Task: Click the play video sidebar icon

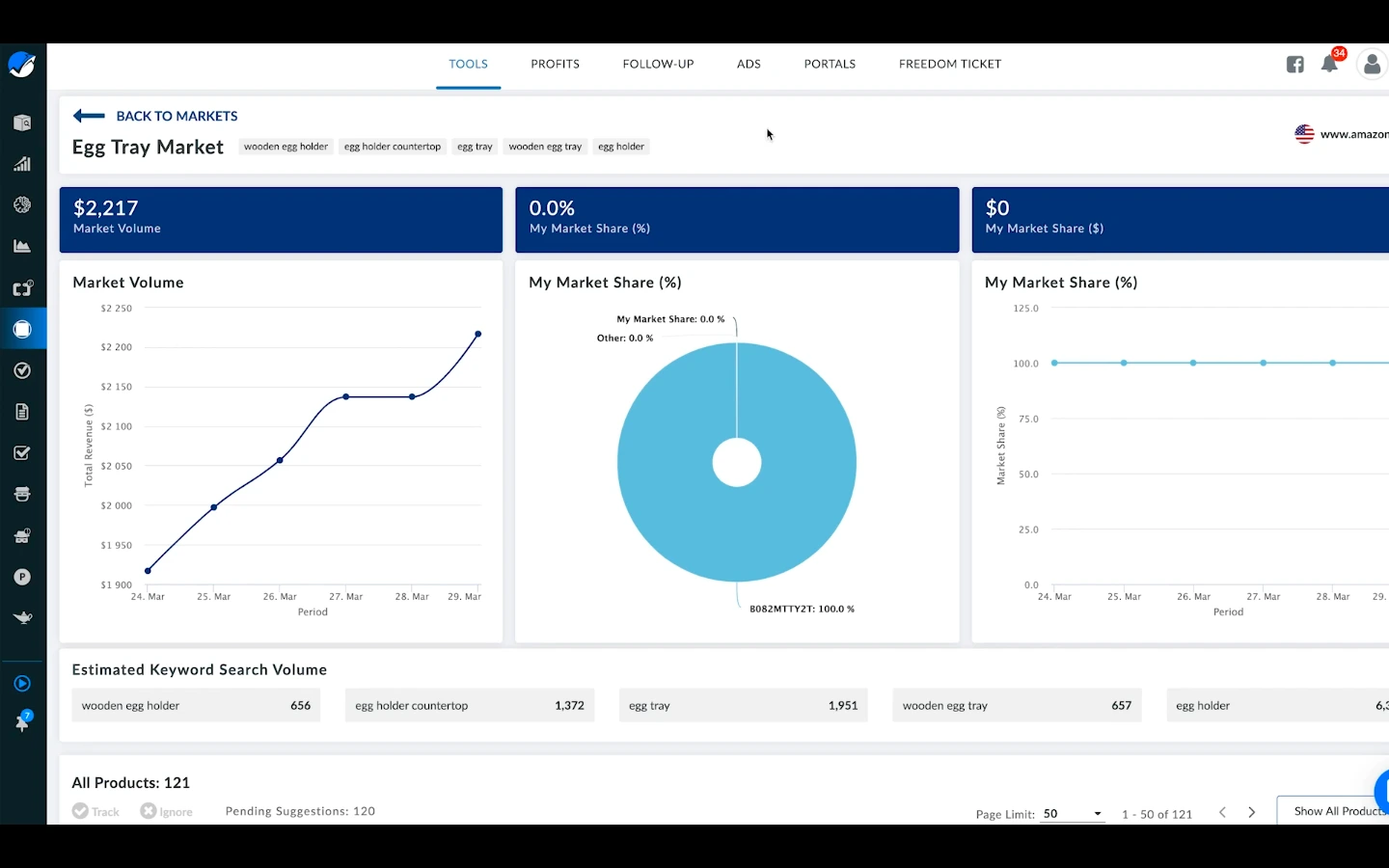Action: pos(22,684)
